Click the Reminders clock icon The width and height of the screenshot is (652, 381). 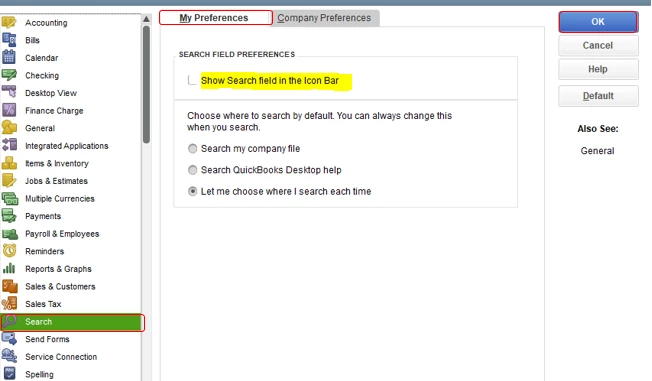[x=9, y=251]
